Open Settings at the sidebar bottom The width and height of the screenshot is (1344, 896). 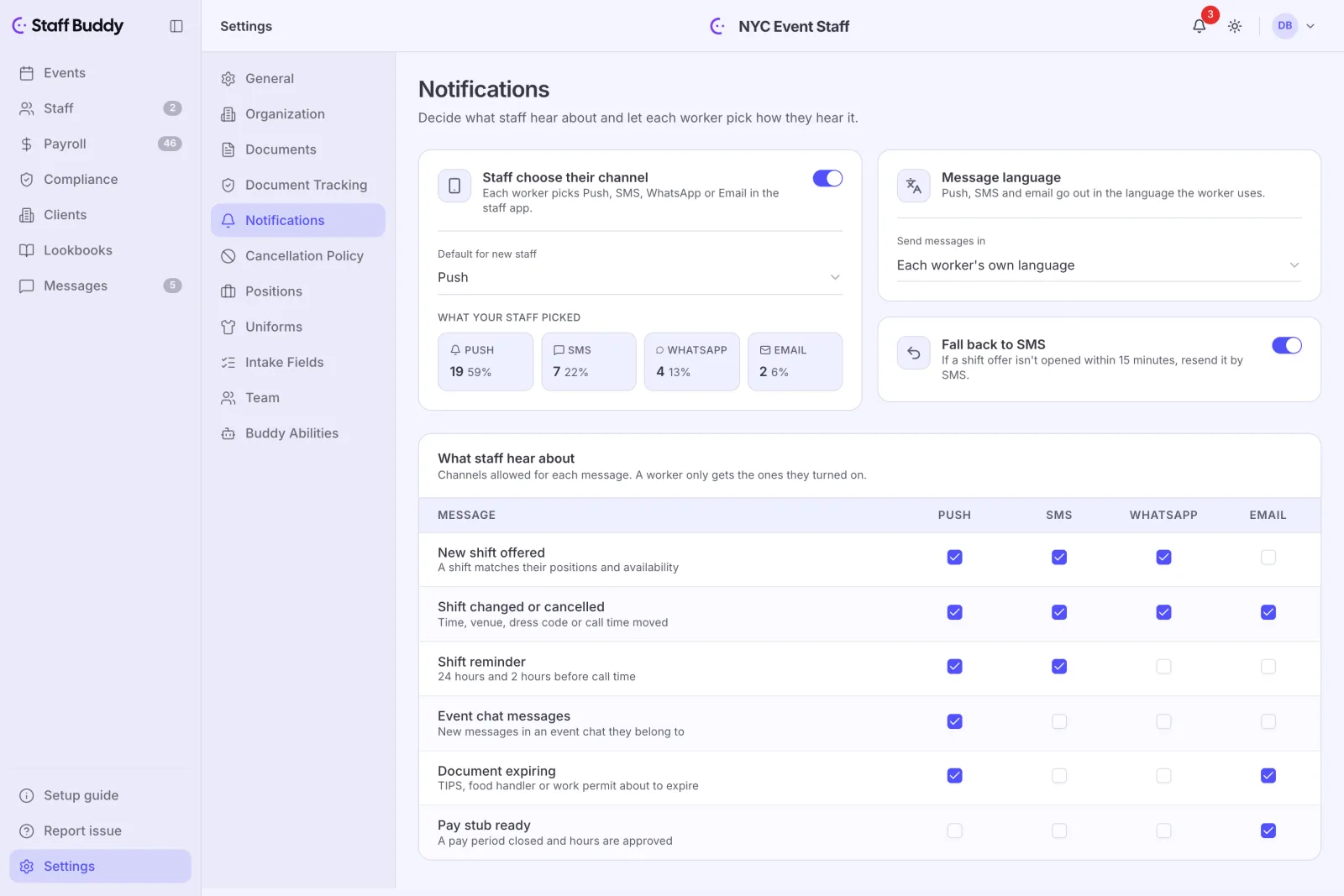[100, 867]
